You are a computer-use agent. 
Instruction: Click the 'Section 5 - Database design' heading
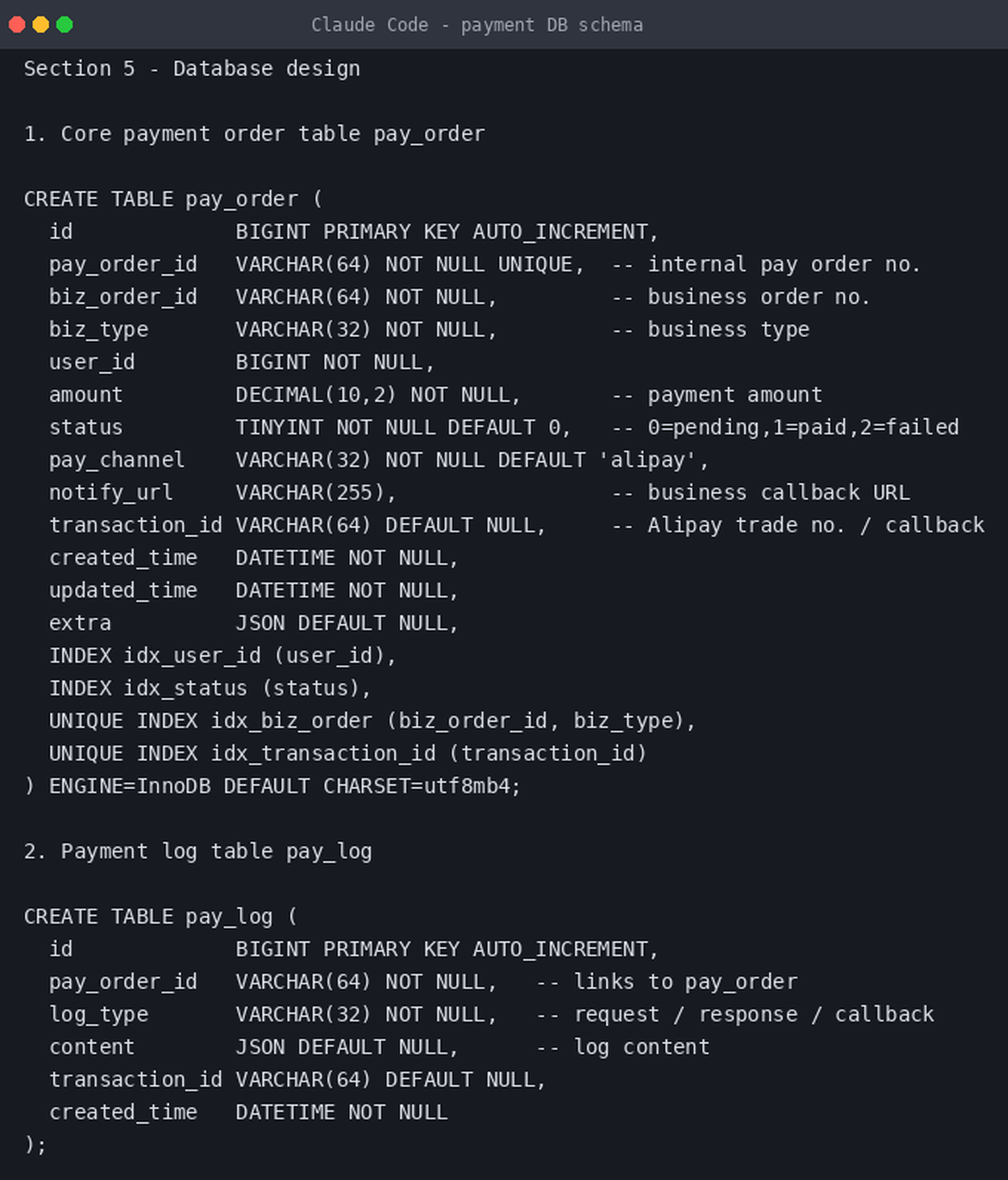click(192, 69)
